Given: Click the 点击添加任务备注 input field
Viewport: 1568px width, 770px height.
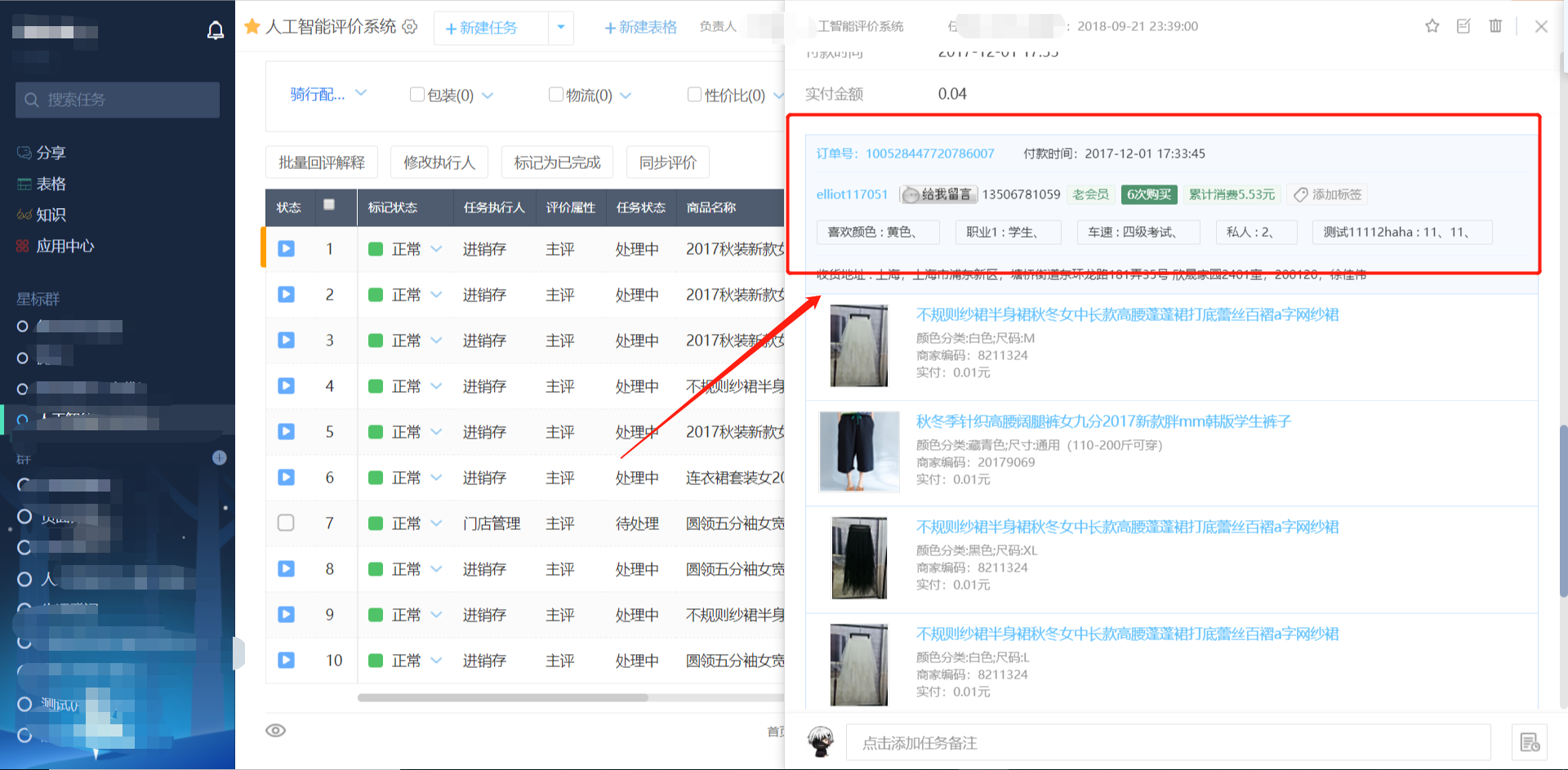Looking at the screenshot, I should coord(1168,743).
